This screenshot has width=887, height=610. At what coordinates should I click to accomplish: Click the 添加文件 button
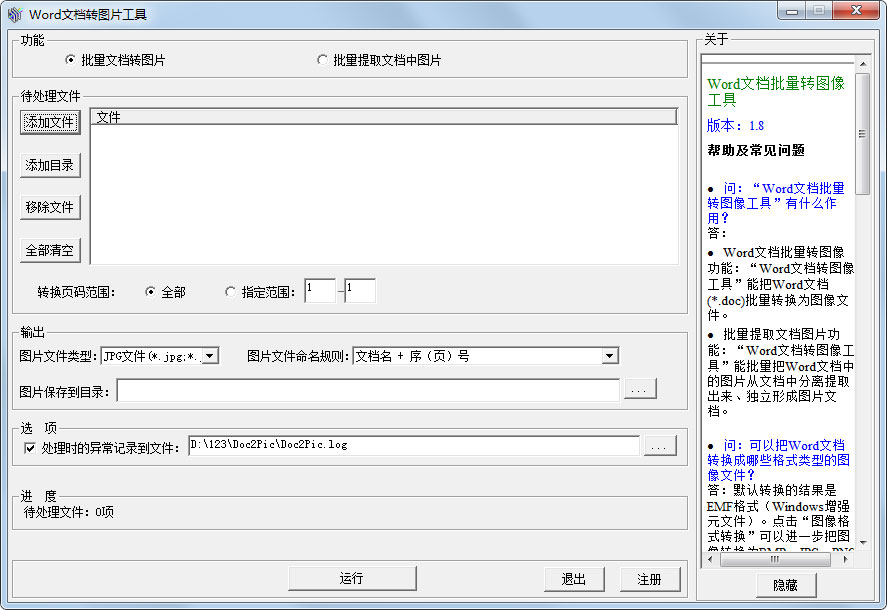click(x=50, y=122)
